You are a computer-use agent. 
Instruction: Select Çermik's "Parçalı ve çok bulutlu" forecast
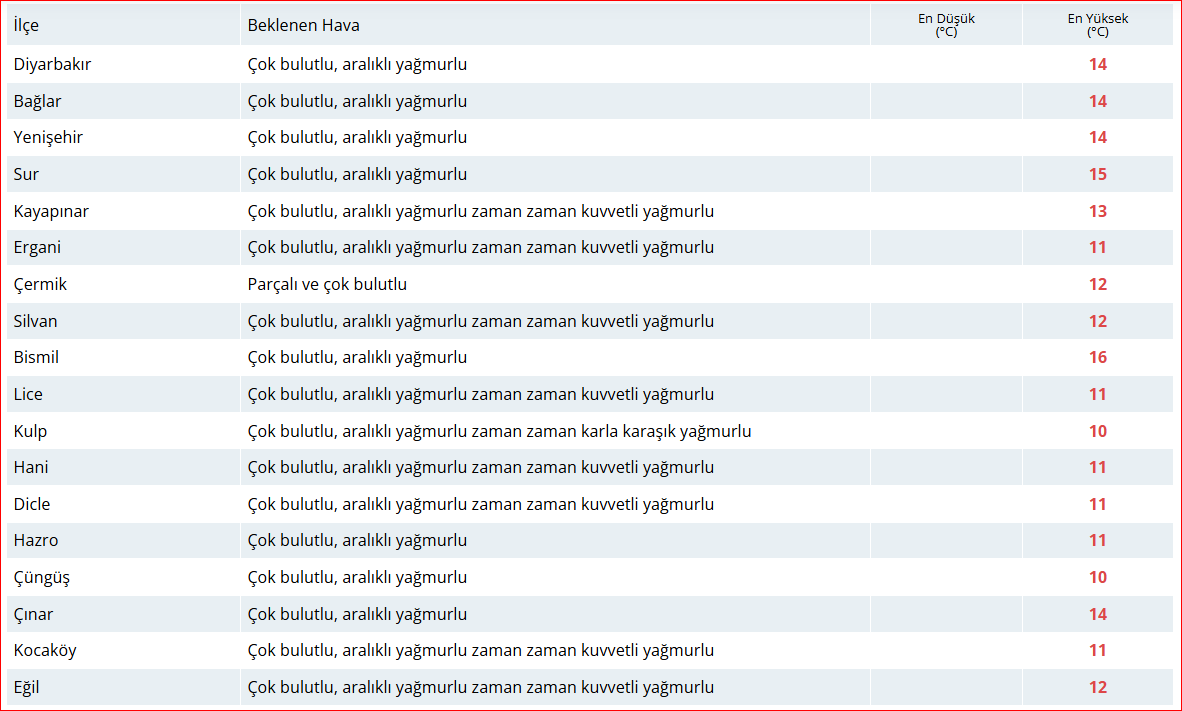327,284
